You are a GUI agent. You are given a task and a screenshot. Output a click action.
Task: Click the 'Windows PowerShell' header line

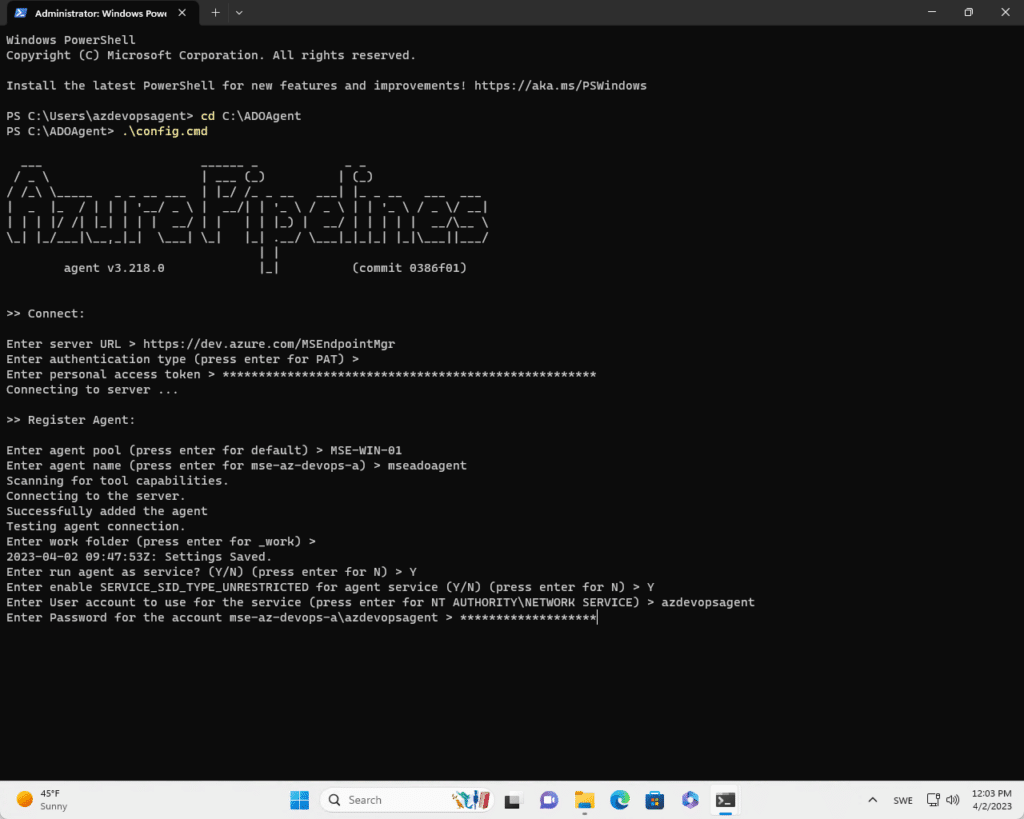point(71,40)
